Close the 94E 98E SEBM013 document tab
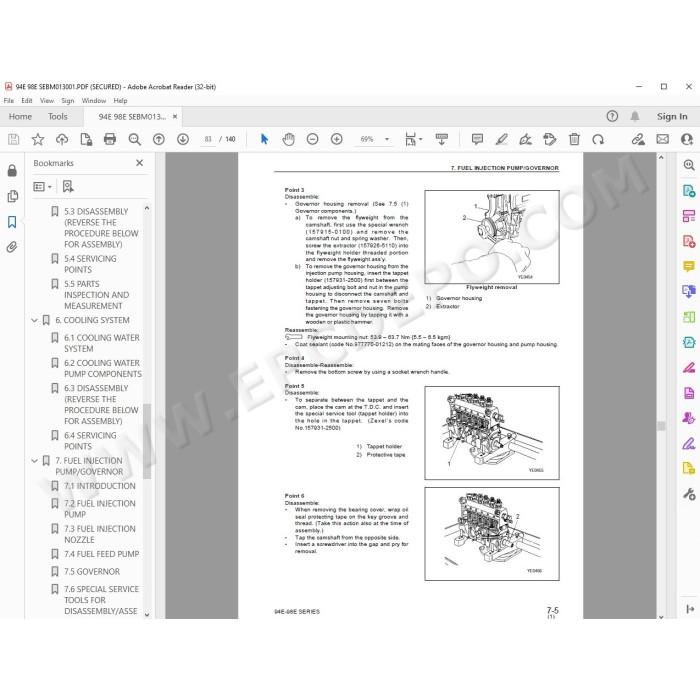 pyautogui.click(x=175, y=117)
